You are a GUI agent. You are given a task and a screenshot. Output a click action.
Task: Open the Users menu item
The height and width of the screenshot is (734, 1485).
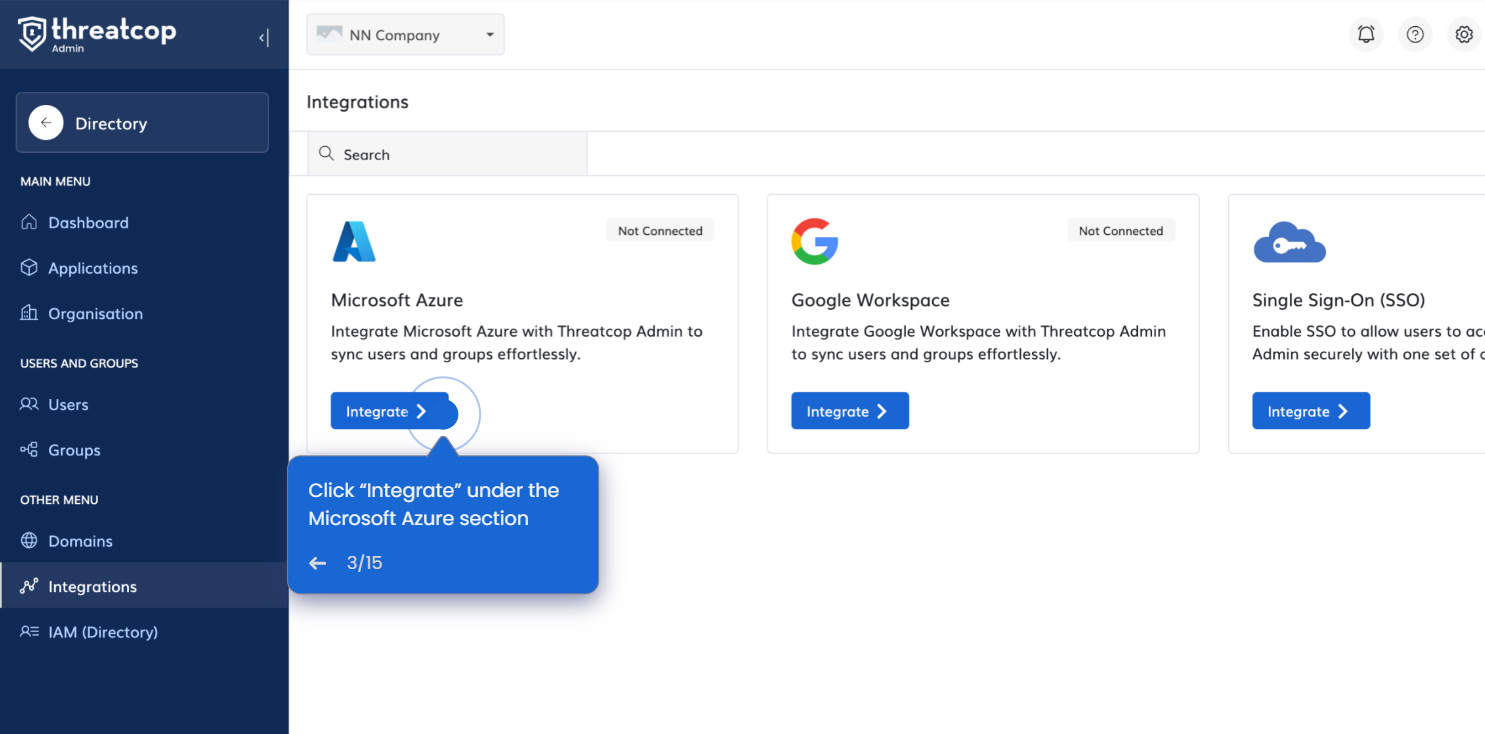coord(68,405)
